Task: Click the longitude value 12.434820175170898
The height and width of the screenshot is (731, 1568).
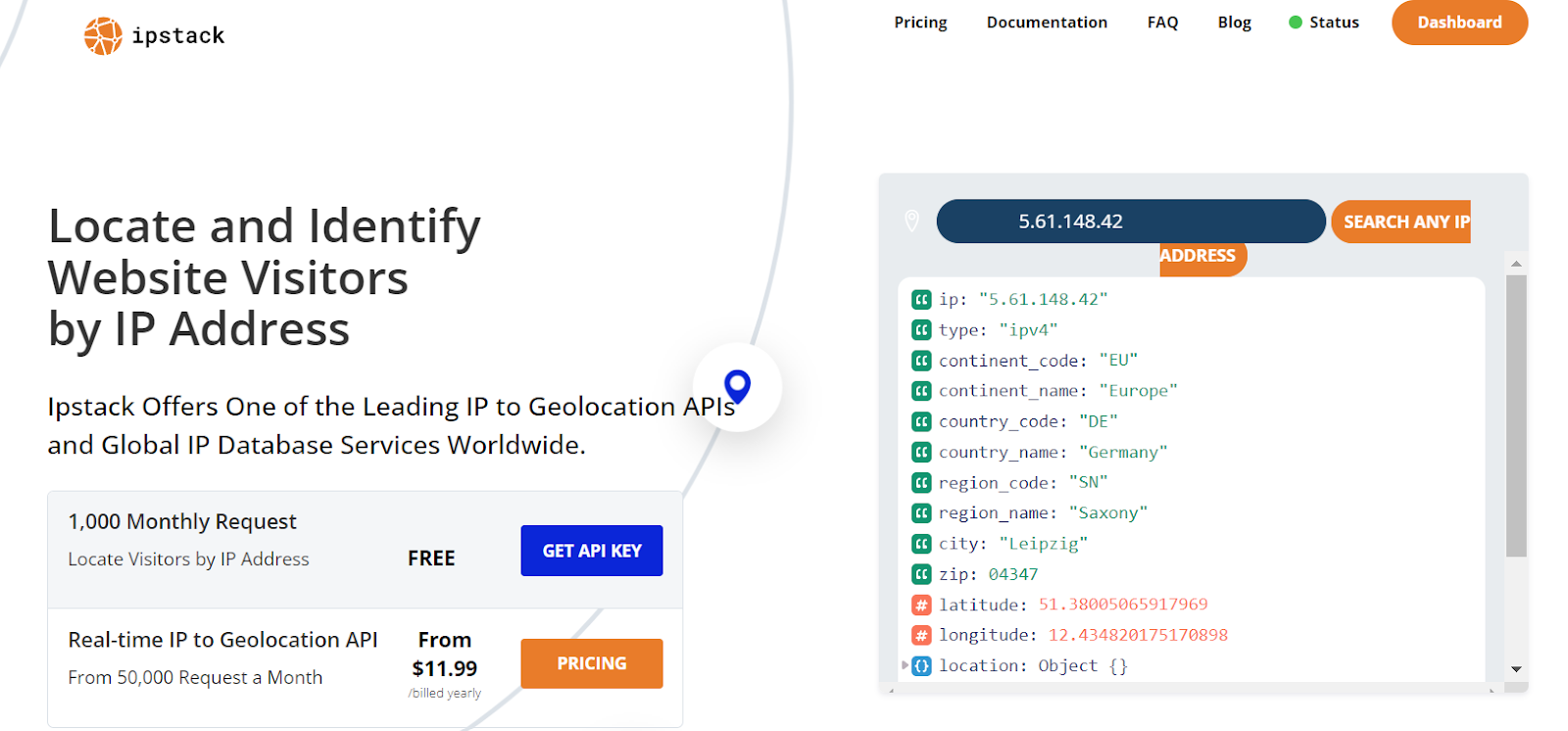Action: coord(1138,635)
